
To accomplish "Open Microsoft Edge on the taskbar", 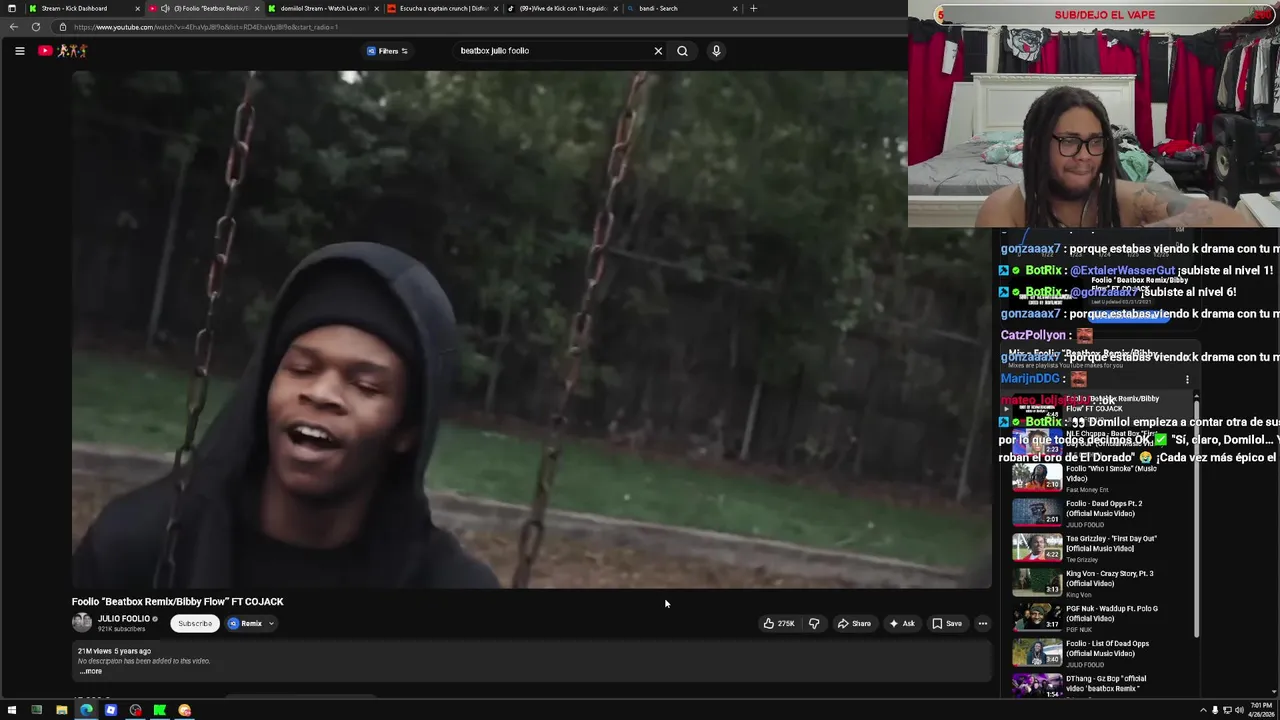I will (x=86, y=710).
